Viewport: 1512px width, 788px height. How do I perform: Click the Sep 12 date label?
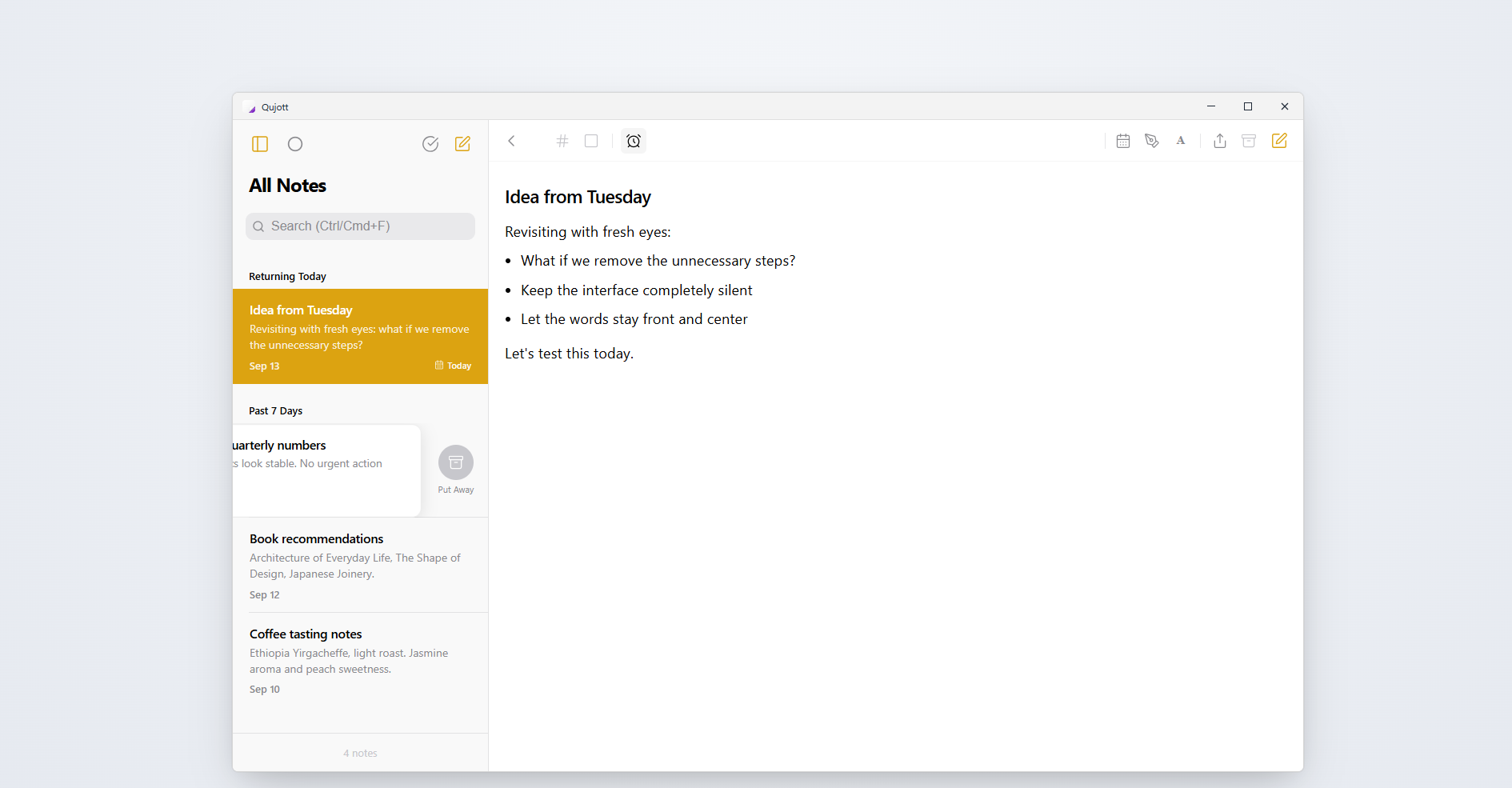(x=264, y=595)
